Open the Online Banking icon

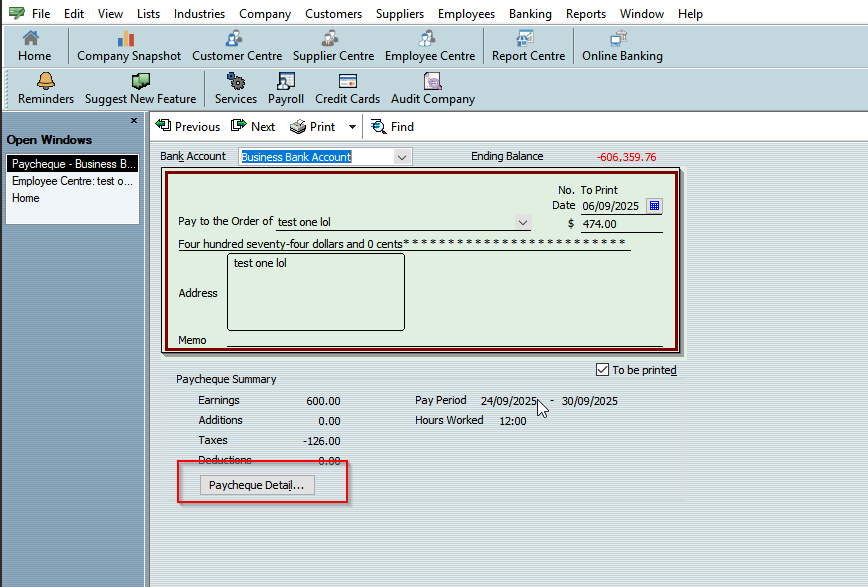pos(618,38)
